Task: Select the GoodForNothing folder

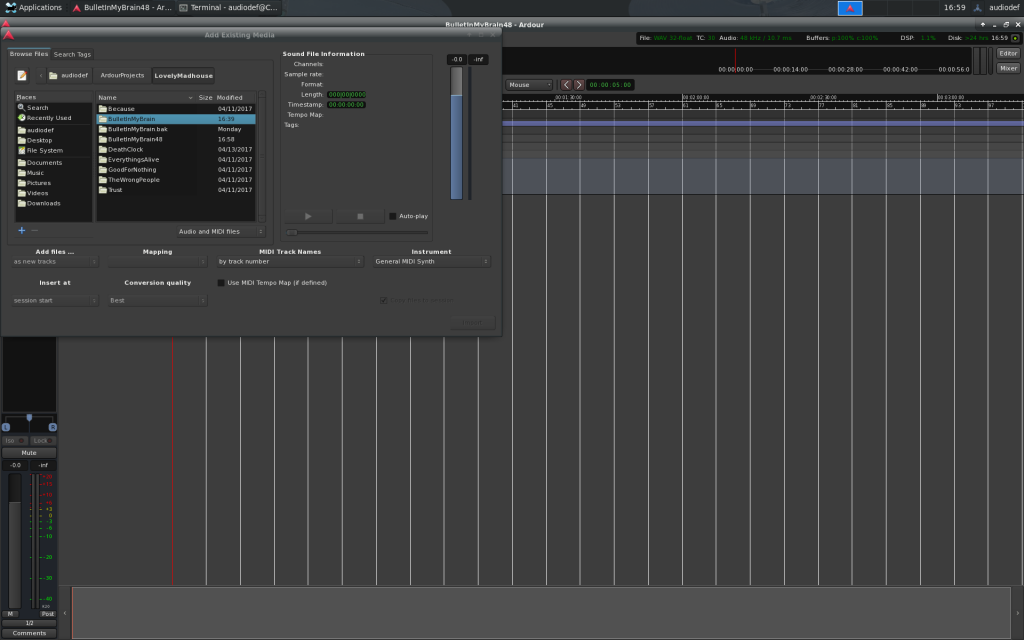Action: (176, 170)
